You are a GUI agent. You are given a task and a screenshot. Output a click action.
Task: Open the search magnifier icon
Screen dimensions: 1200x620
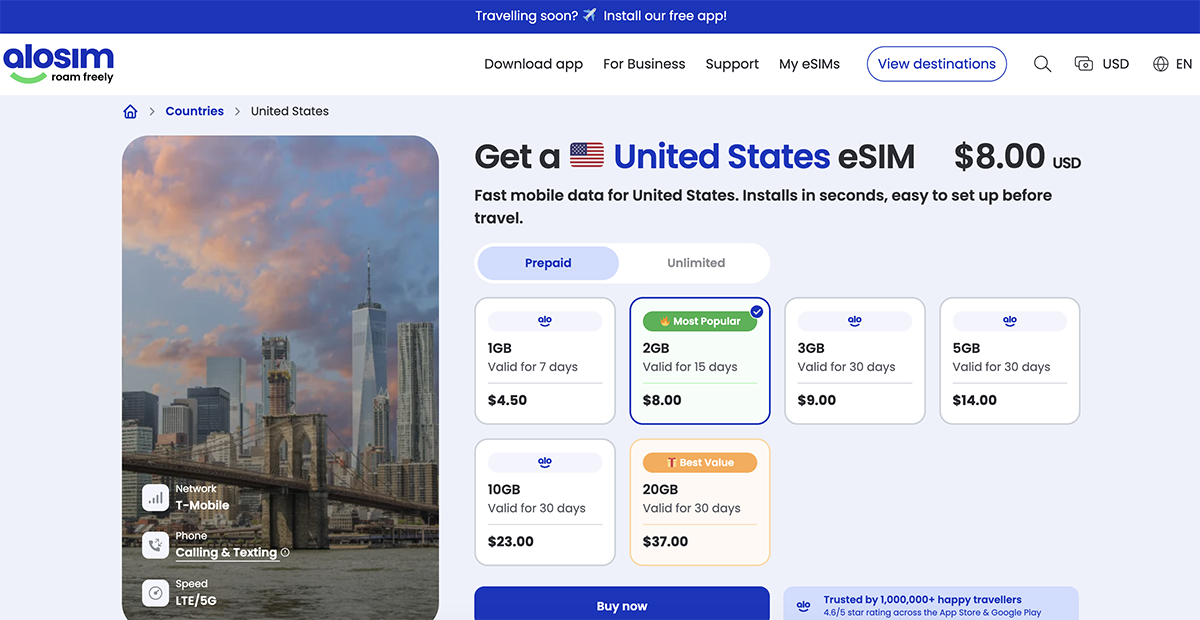pyautogui.click(x=1042, y=64)
